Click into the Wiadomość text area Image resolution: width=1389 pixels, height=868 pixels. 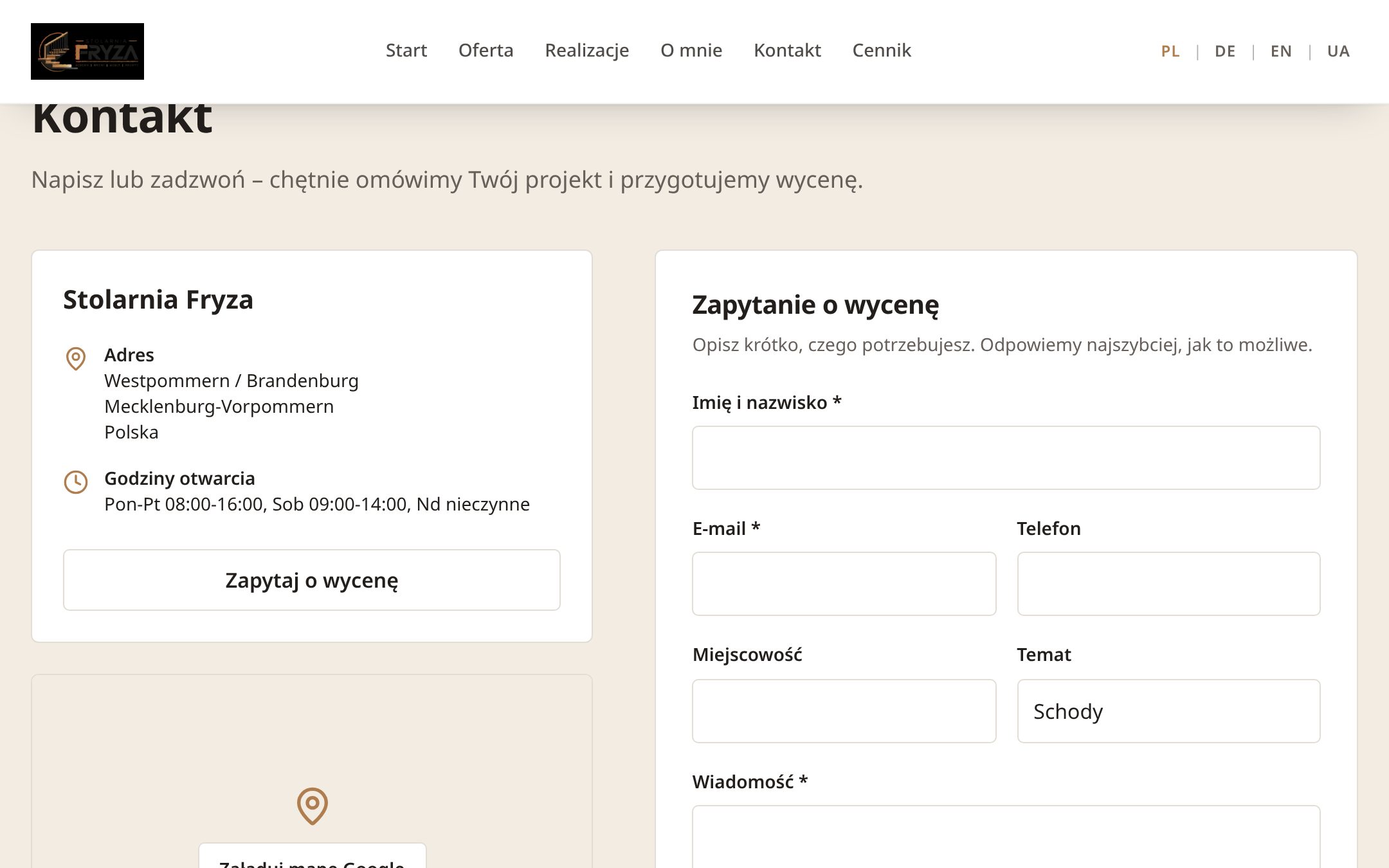click(x=1006, y=837)
